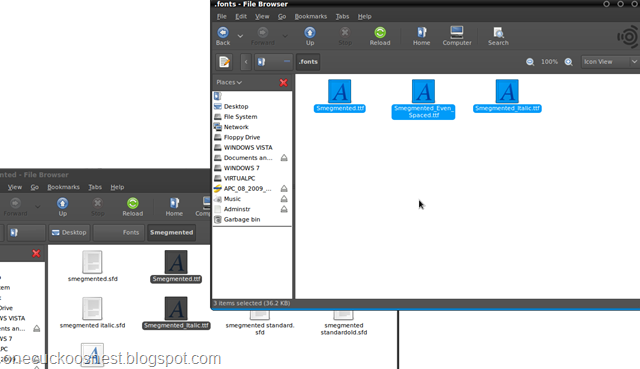Expand the Places sidebar selector
The height and width of the screenshot is (369, 640).
(x=229, y=82)
